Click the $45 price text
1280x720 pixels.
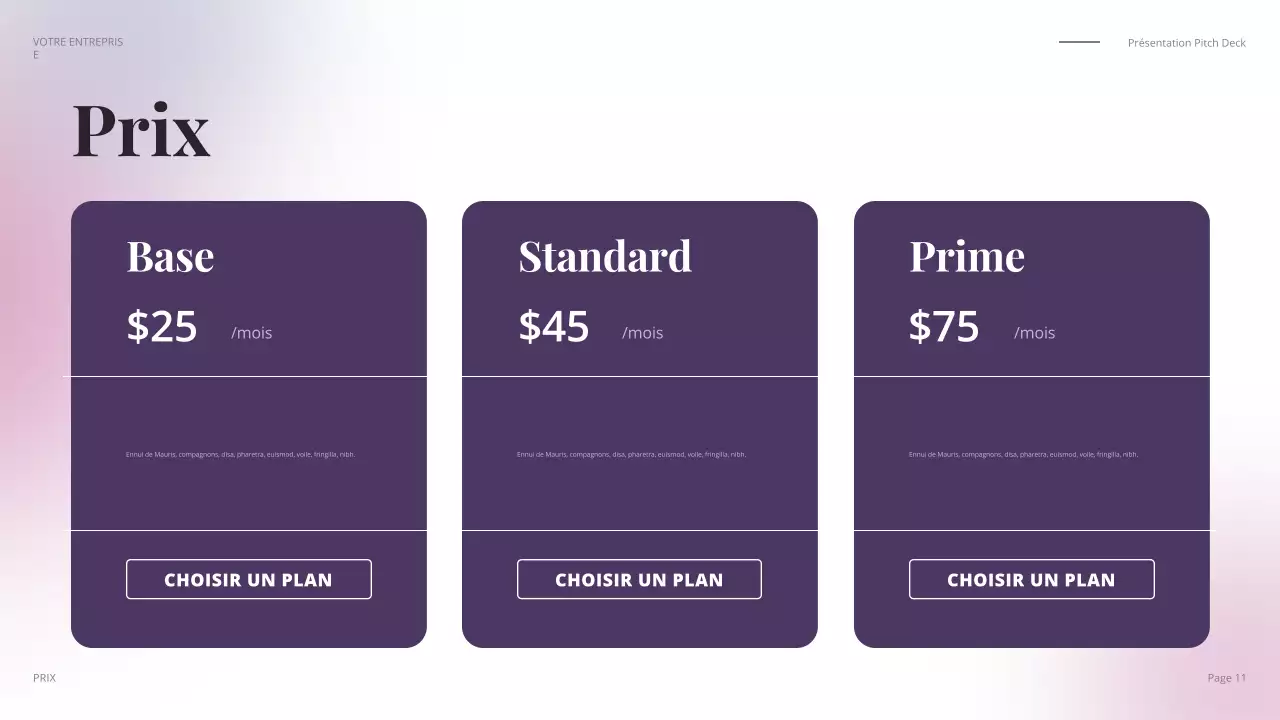(553, 327)
